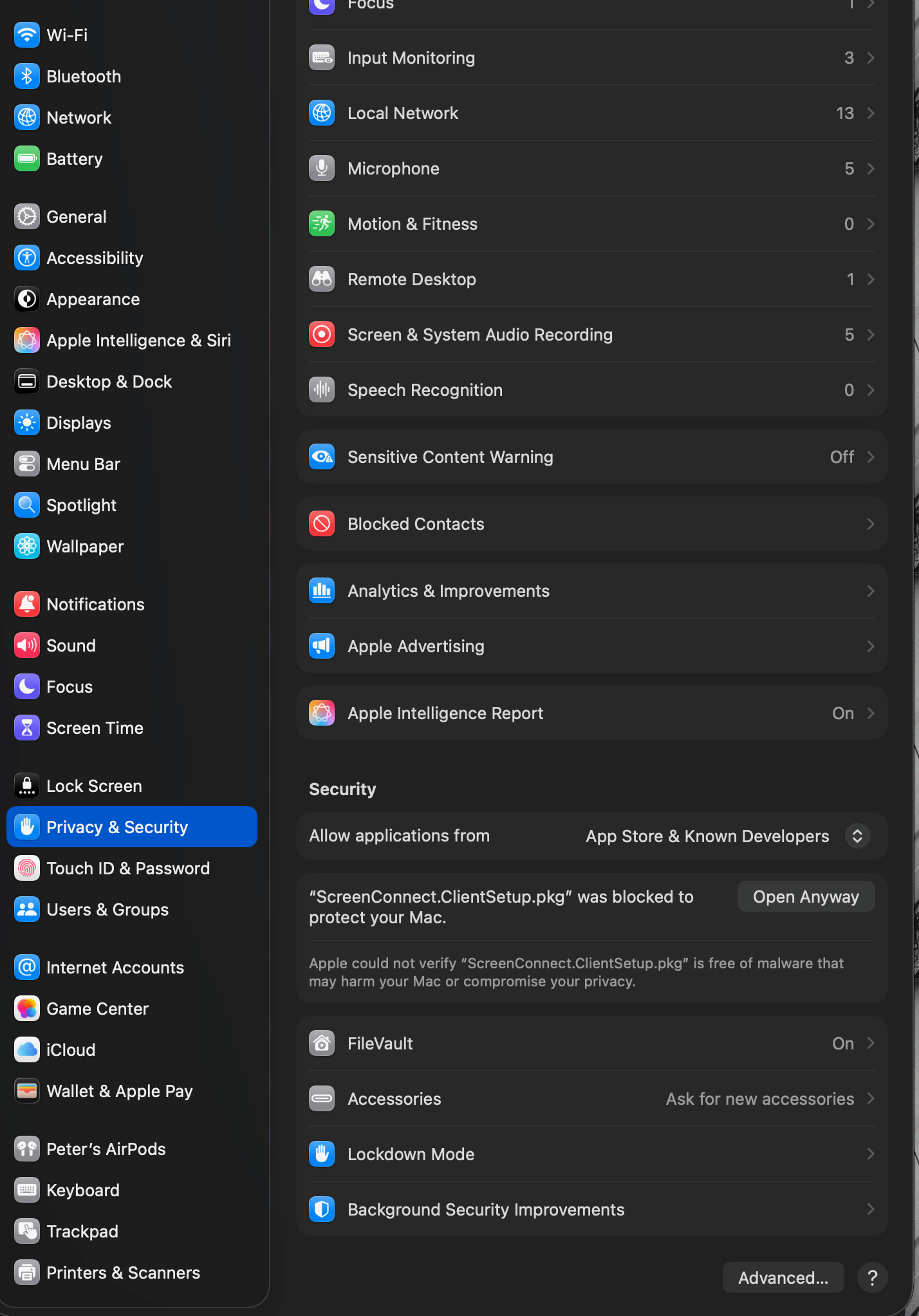
Task: Select the Wallpaper icon
Action: coord(27,547)
